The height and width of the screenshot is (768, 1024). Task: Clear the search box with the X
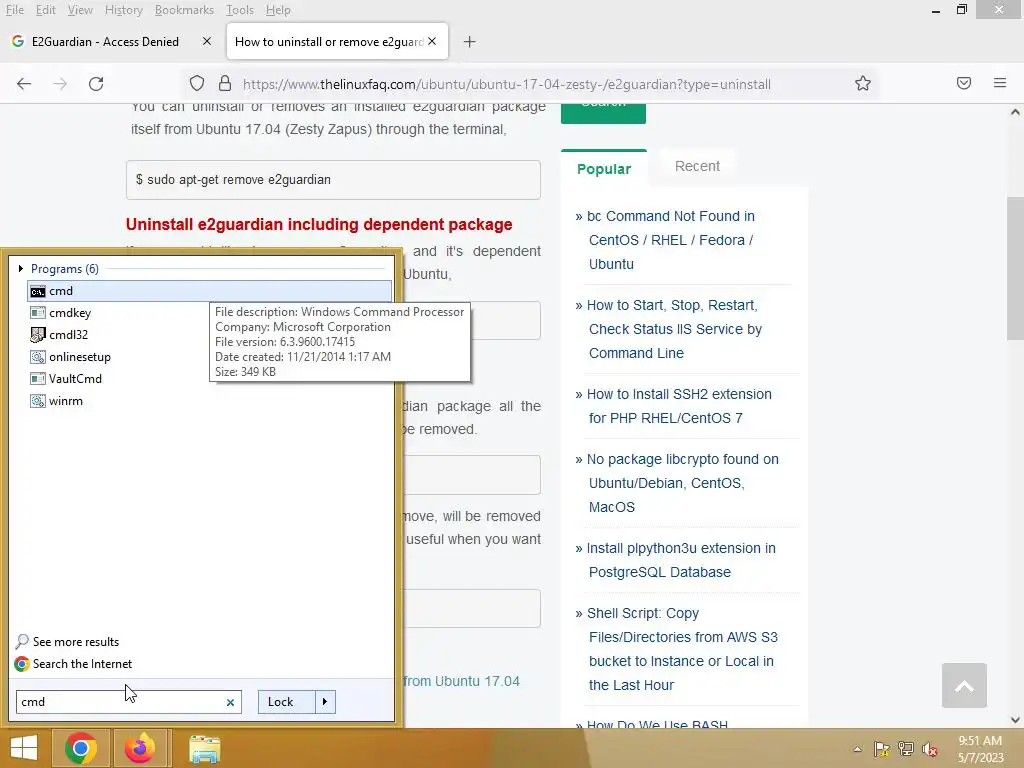pyautogui.click(x=230, y=703)
